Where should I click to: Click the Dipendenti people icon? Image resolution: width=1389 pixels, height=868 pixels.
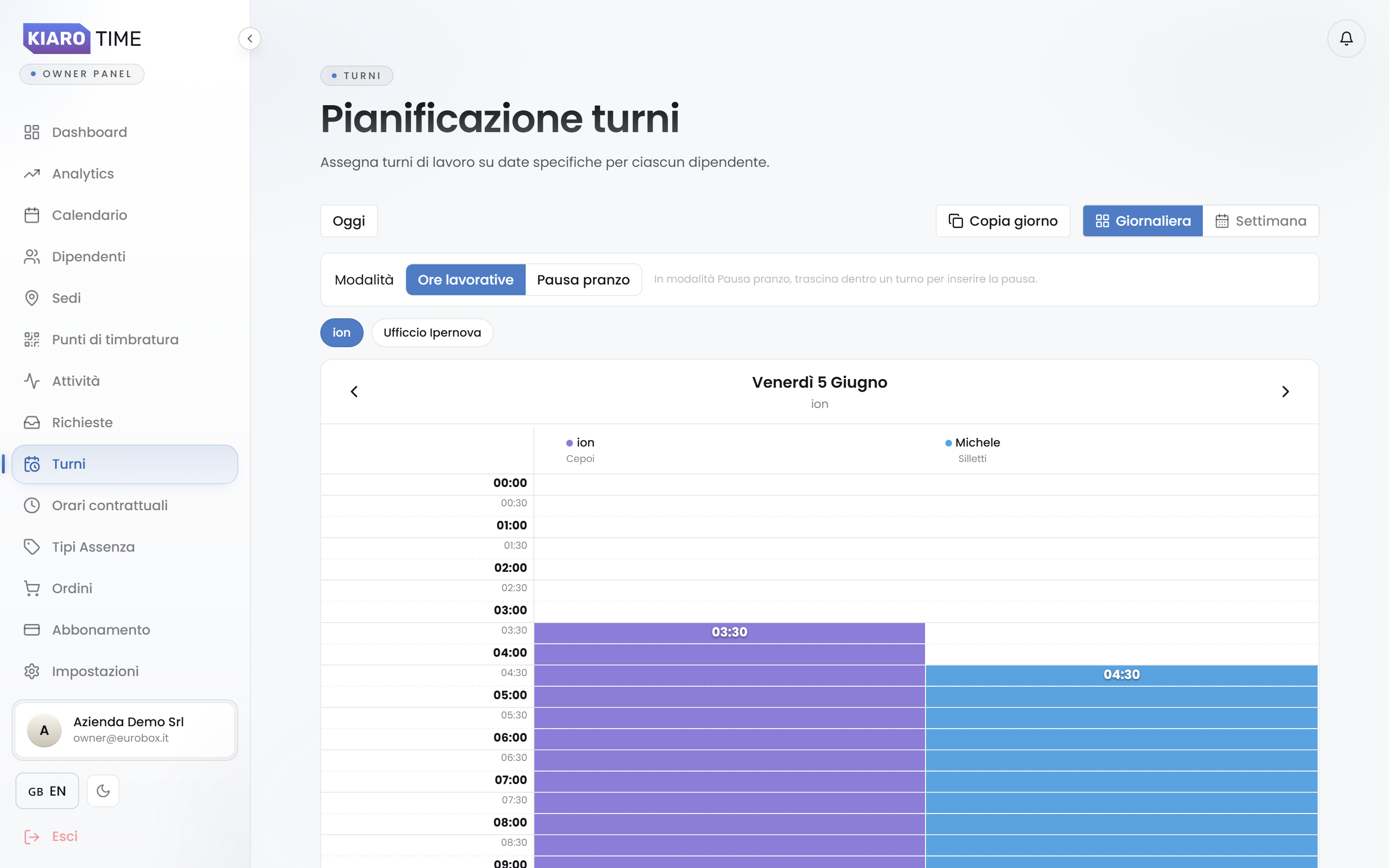tap(31, 257)
